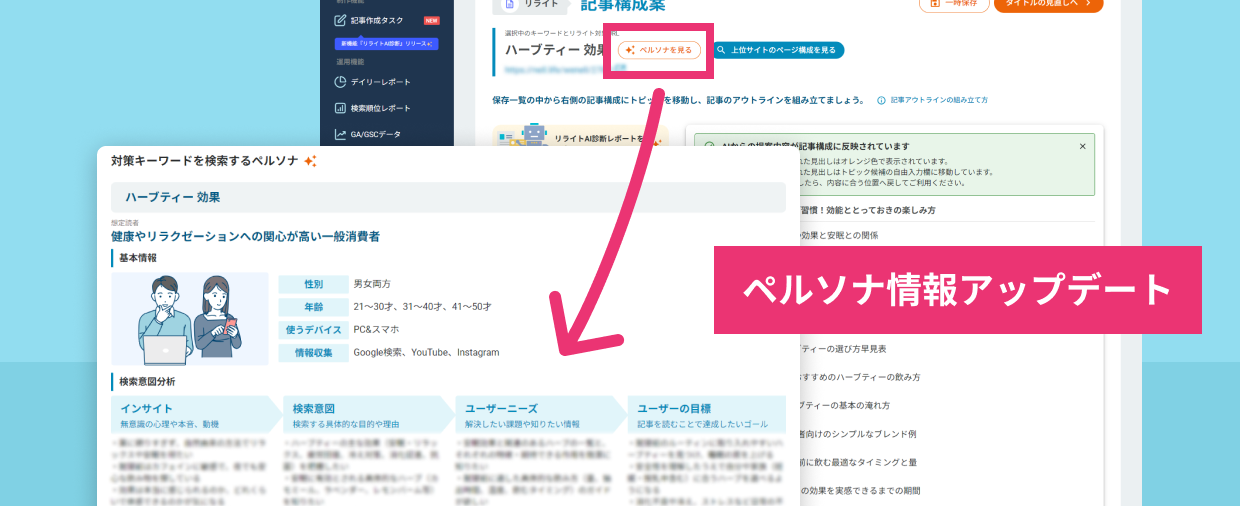Select outline item すすめのハーブティーの飲み方
The width and height of the screenshot is (1240, 506).
pos(860,377)
